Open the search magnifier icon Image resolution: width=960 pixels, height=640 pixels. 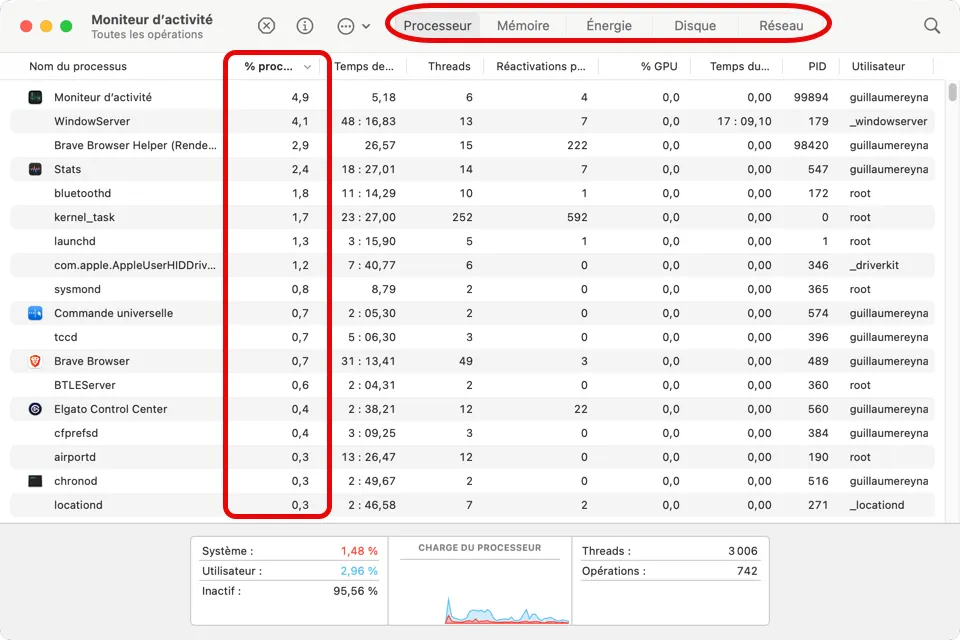click(x=932, y=26)
